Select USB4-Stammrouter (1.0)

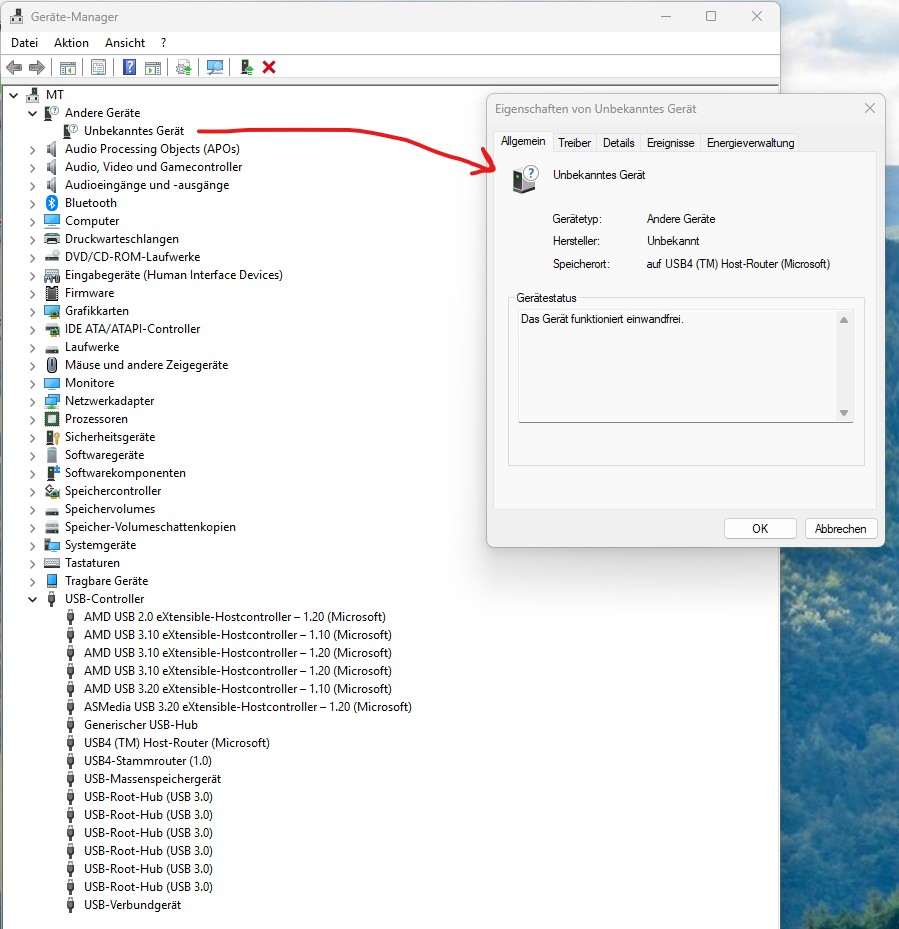(148, 761)
